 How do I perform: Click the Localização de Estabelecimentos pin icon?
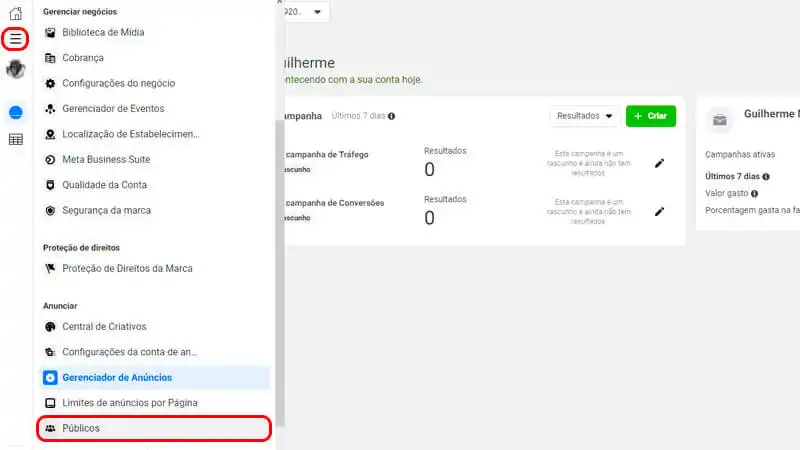(x=50, y=134)
